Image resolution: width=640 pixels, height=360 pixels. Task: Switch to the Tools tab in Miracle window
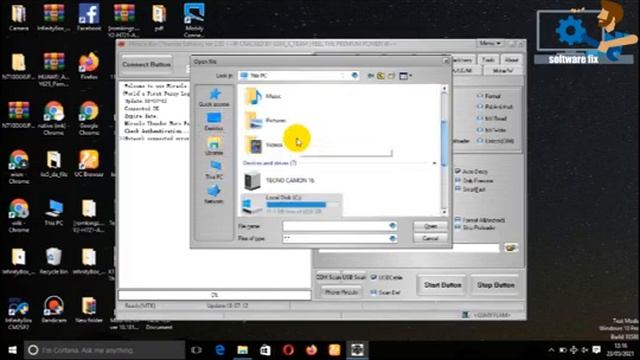click(x=488, y=60)
